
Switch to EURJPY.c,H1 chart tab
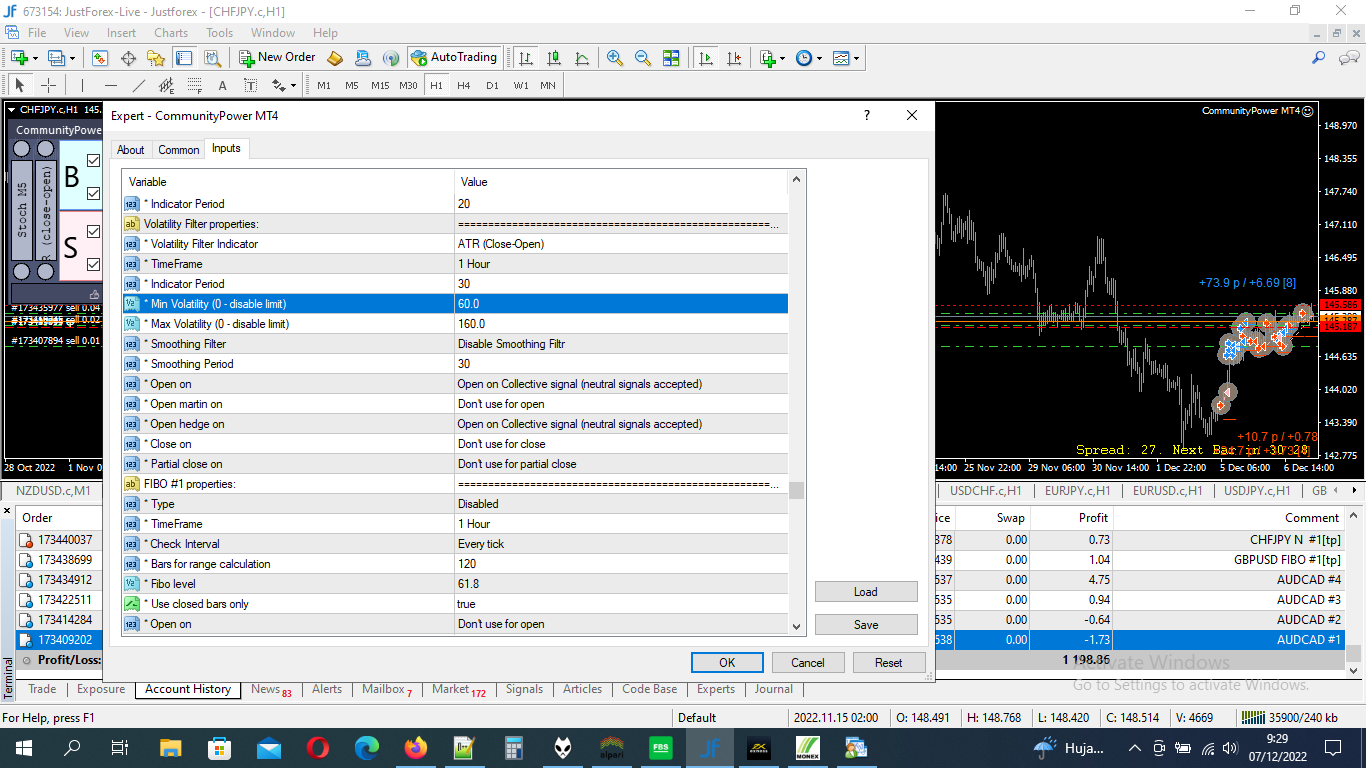[1078, 491]
